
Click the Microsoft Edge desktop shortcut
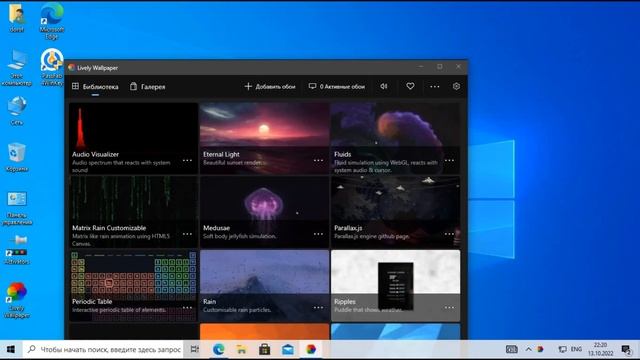[52, 21]
